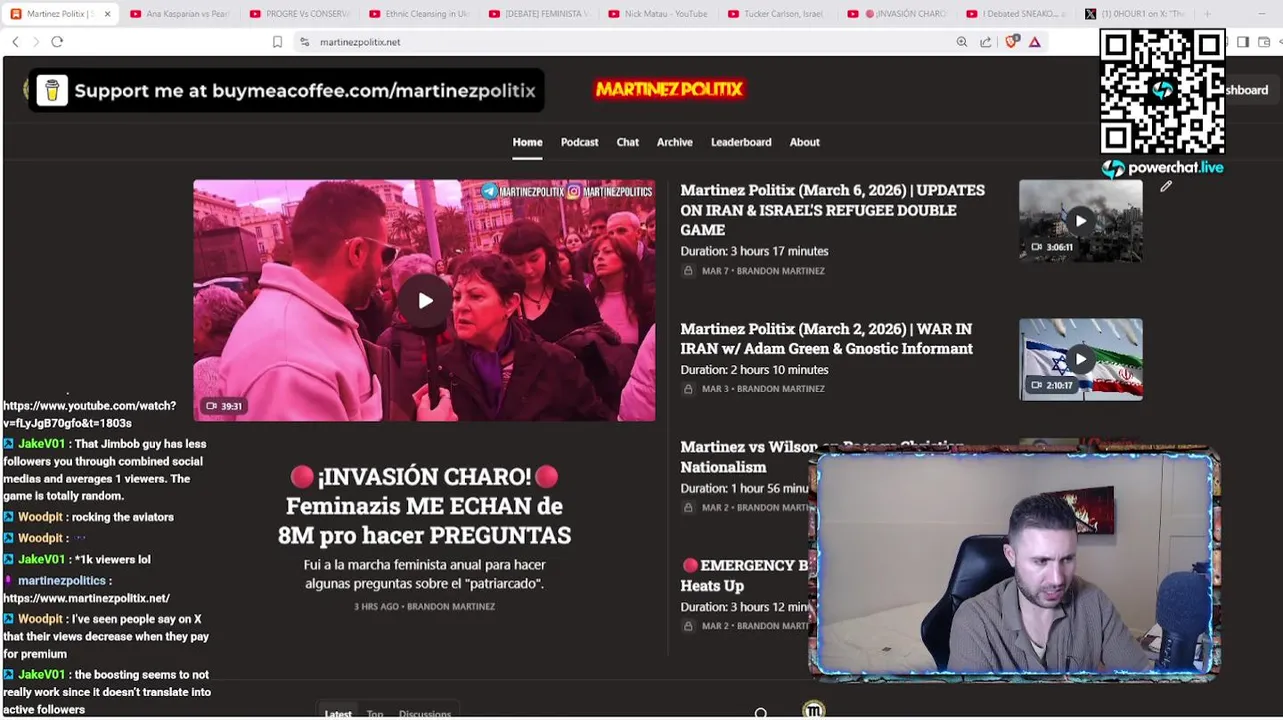The width and height of the screenshot is (1283, 720).
Task: Click the MARTINEZ POLITIX site logo
Action: coord(669,89)
